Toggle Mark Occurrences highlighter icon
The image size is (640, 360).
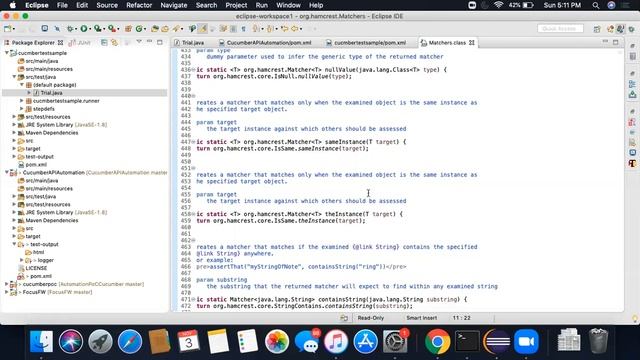203,29
